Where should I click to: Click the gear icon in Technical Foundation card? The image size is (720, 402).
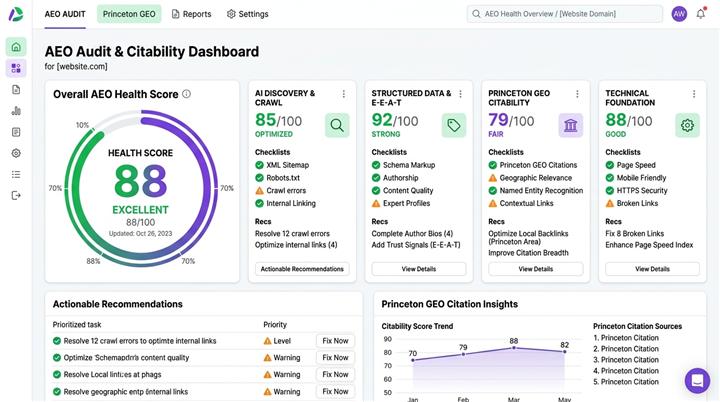click(x=687, y=125)
